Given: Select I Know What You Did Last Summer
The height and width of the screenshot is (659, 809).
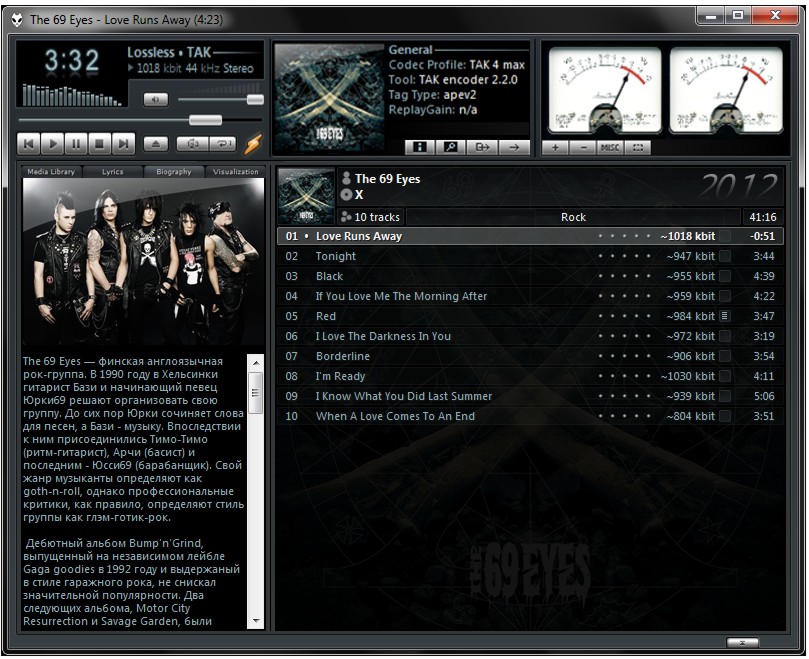Looking at the screenshot, I should pyautogui.click(x=530, y=396).
